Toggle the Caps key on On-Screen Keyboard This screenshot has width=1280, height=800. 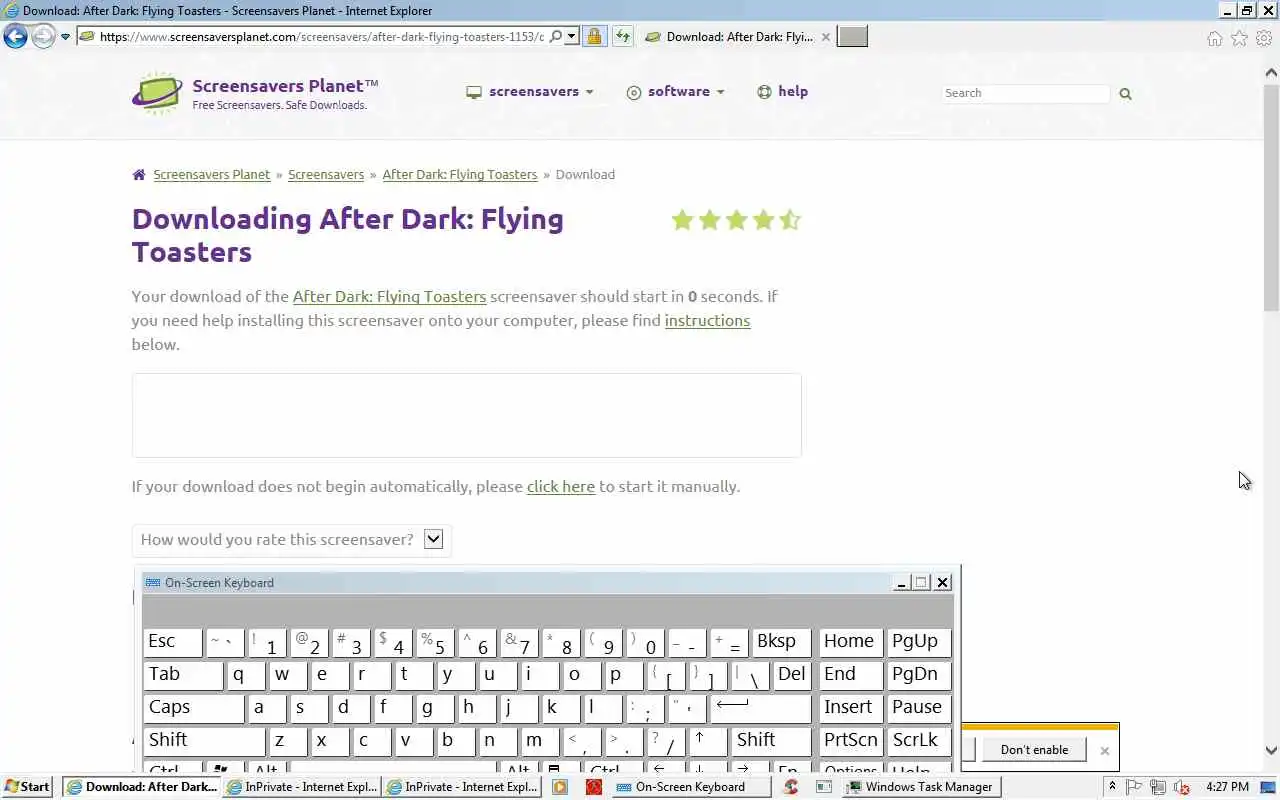(x=193, y=708)
